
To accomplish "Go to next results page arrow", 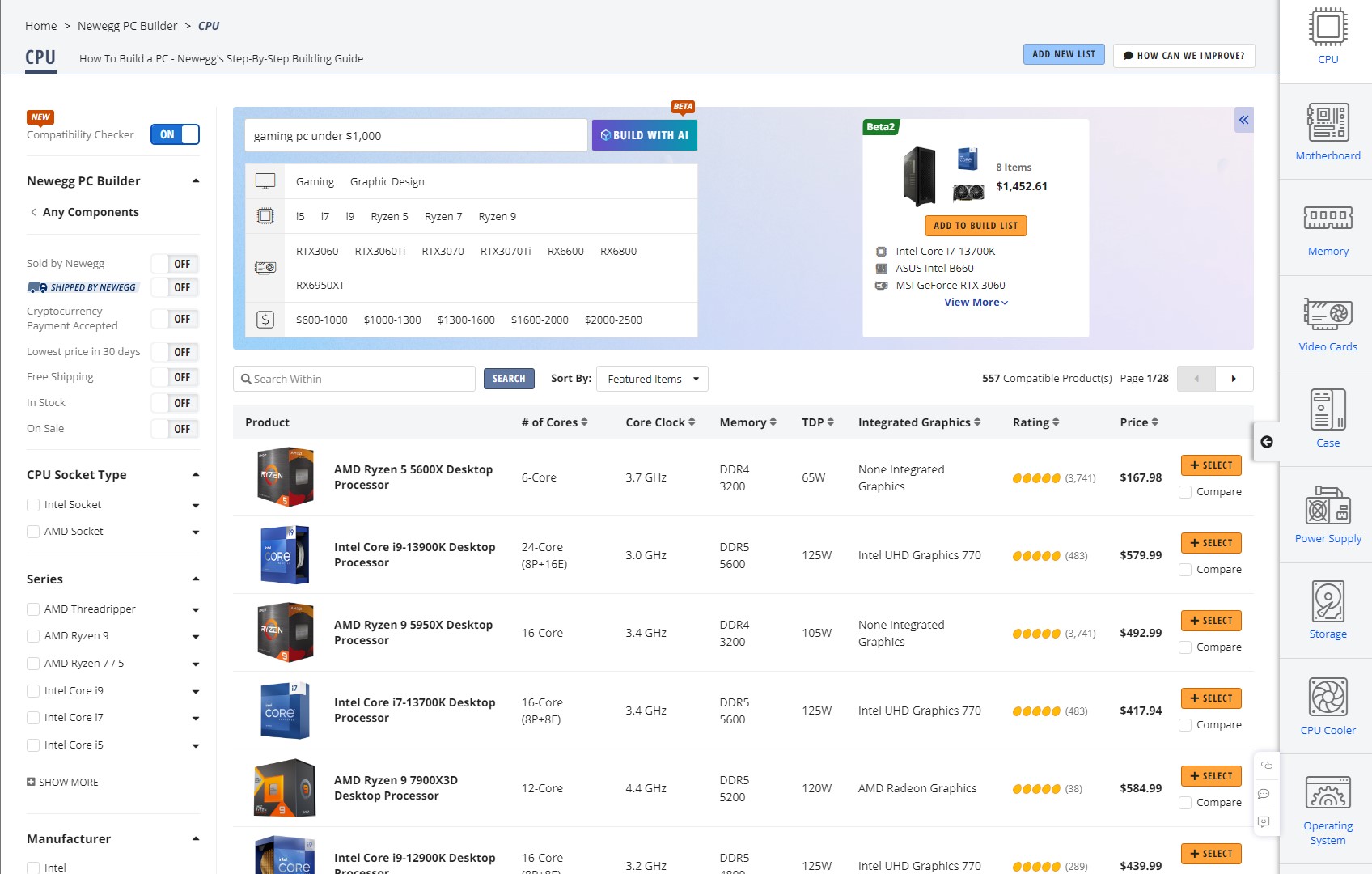I will (x=1234, y=379).
